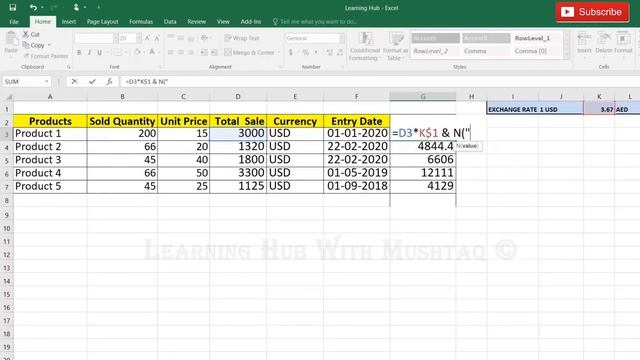Click the Font Color A swatch
This screenshot has width=640, height=360.
pyautogui.click(x=152, y=52)
